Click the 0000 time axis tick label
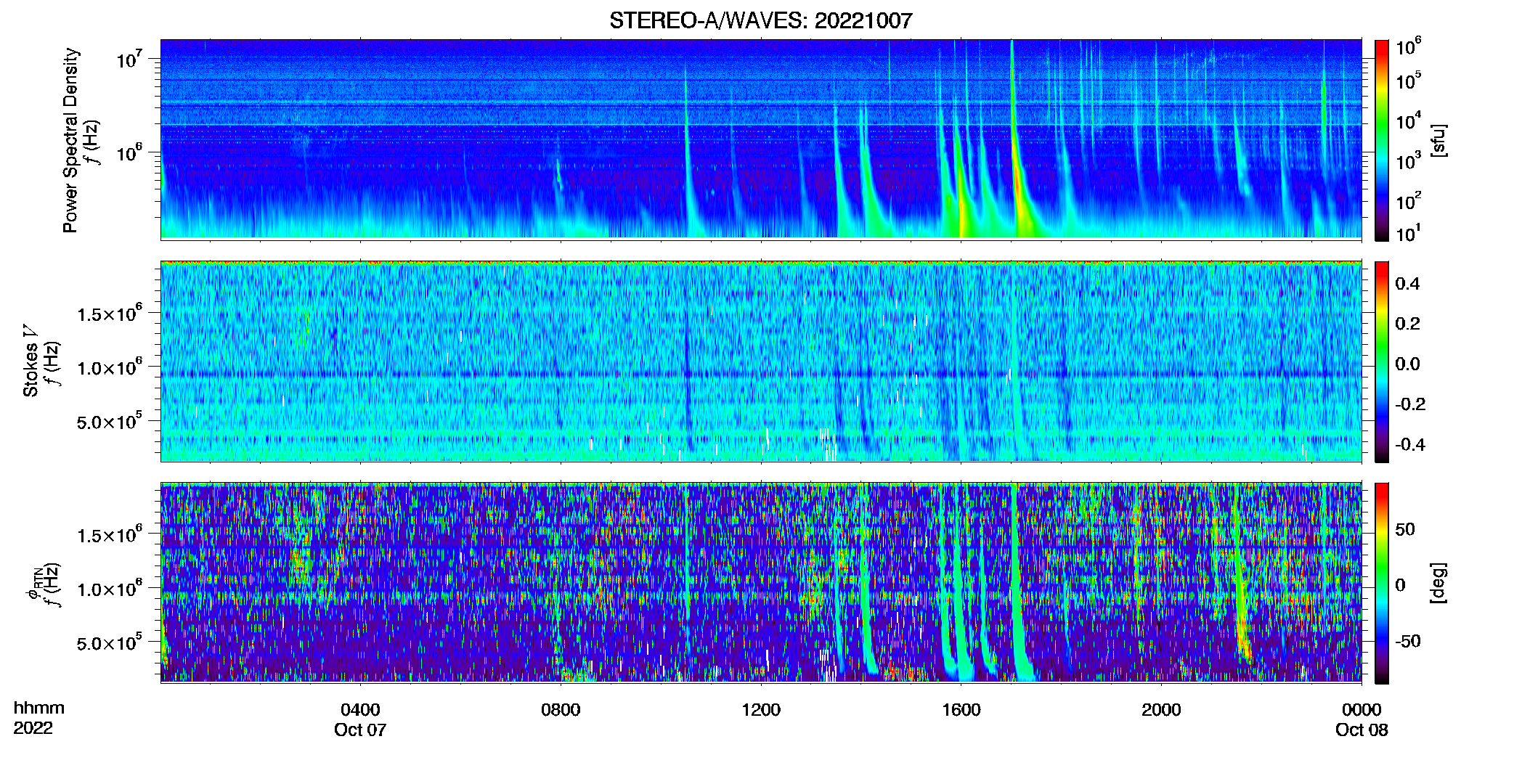The image size is (1522, 784). (1362, 710)
